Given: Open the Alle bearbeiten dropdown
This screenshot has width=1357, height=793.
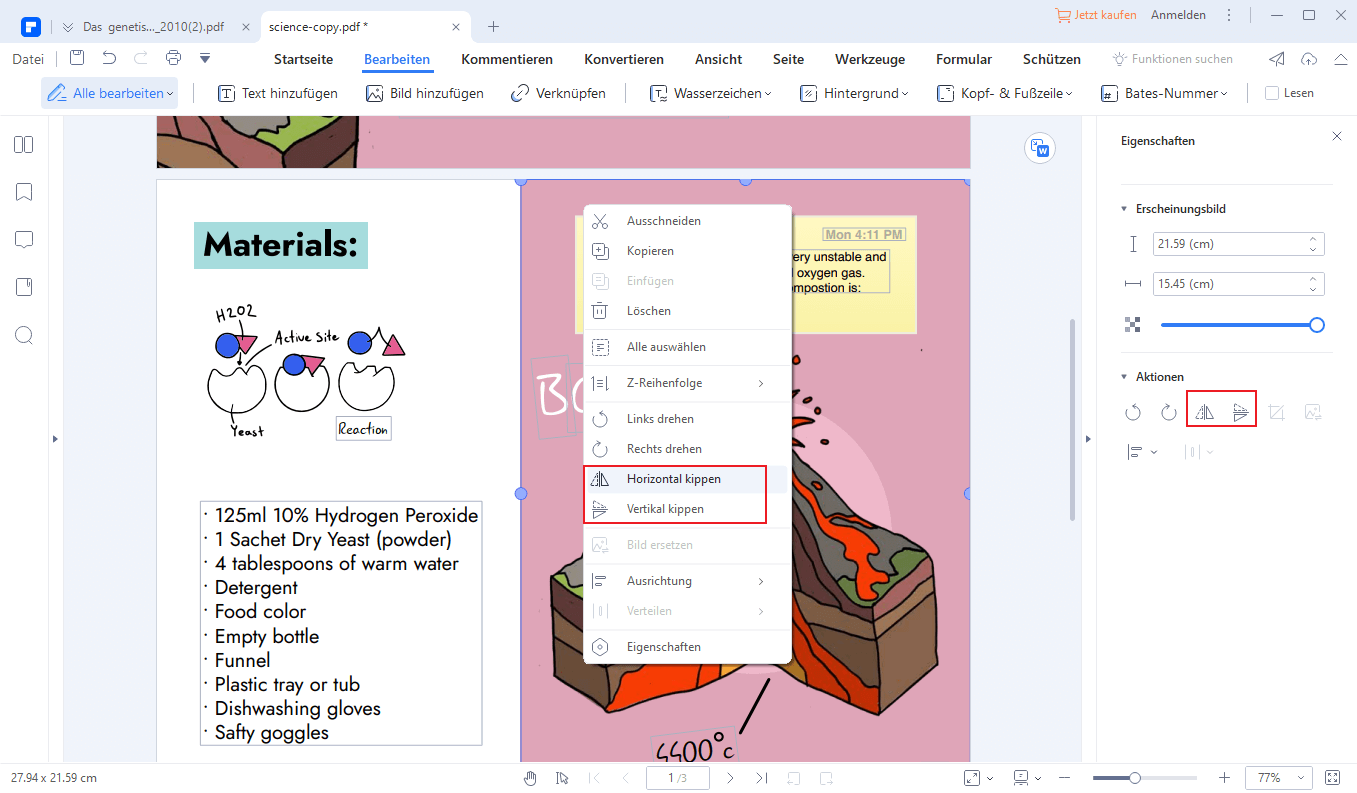Looking at the screenshot, I should pyautogui.click(x=110, y=93).
